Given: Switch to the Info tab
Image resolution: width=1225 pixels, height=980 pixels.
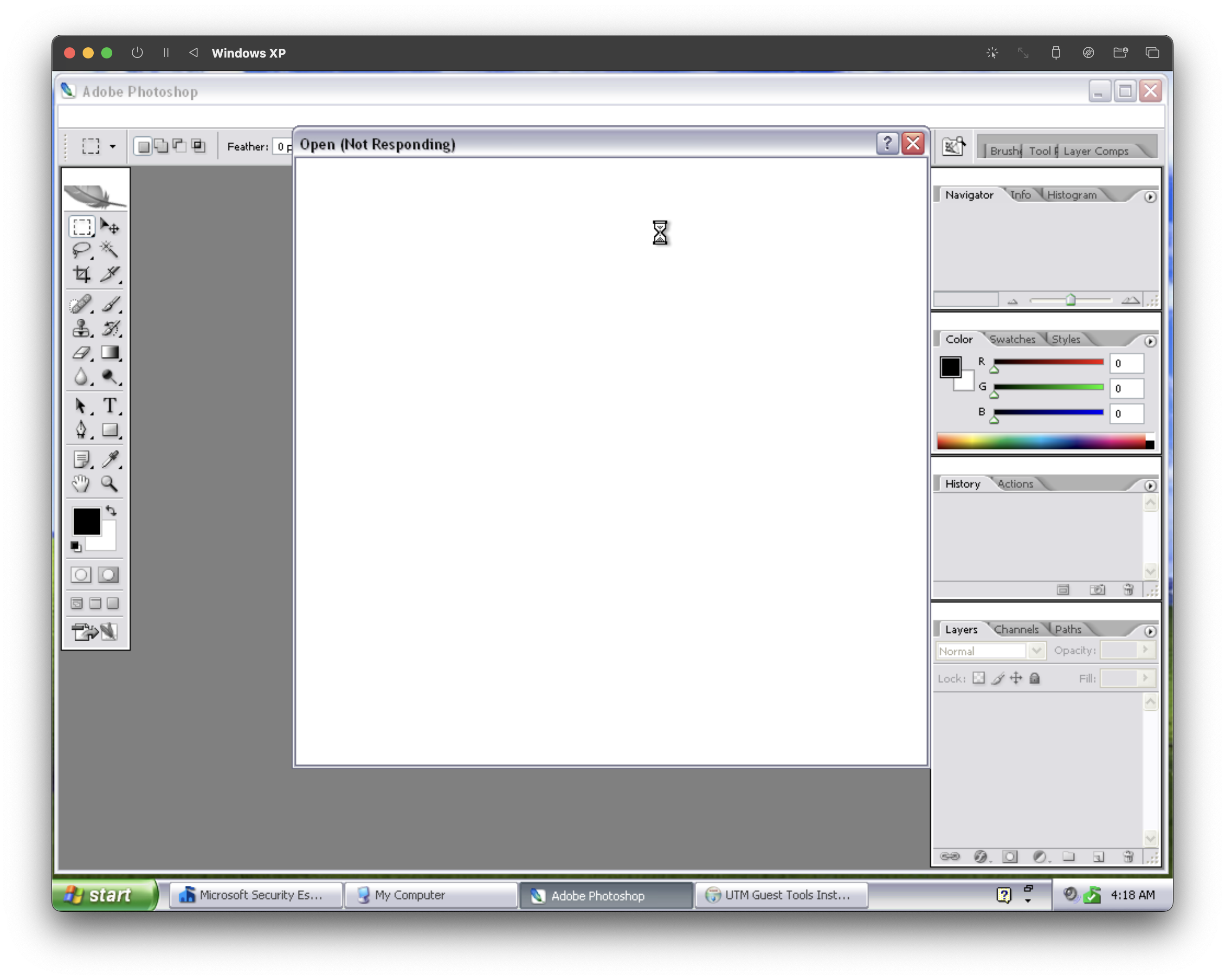Looking at the screenshot, I should 1021,195.
